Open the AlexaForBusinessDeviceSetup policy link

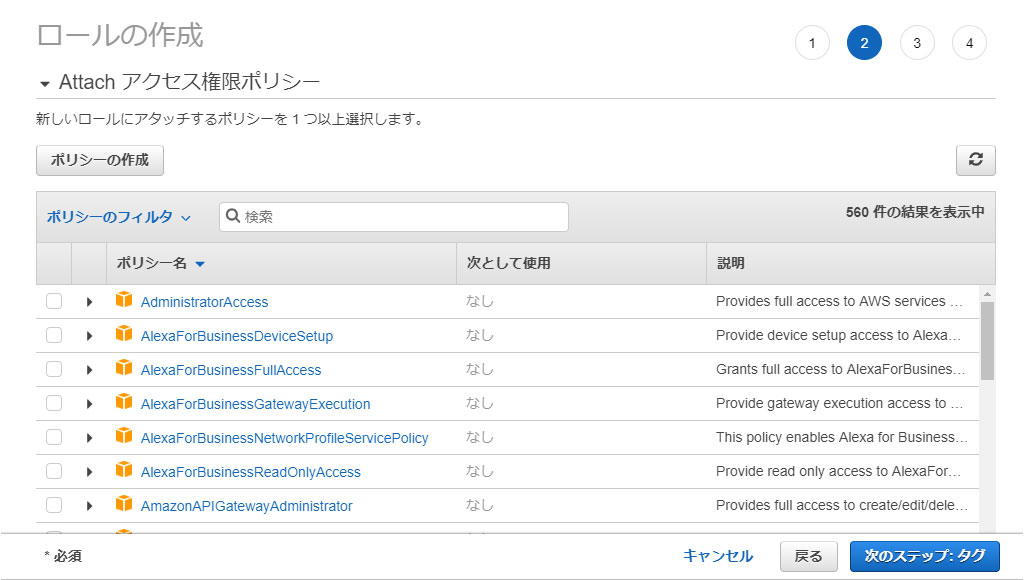point(237,336)
